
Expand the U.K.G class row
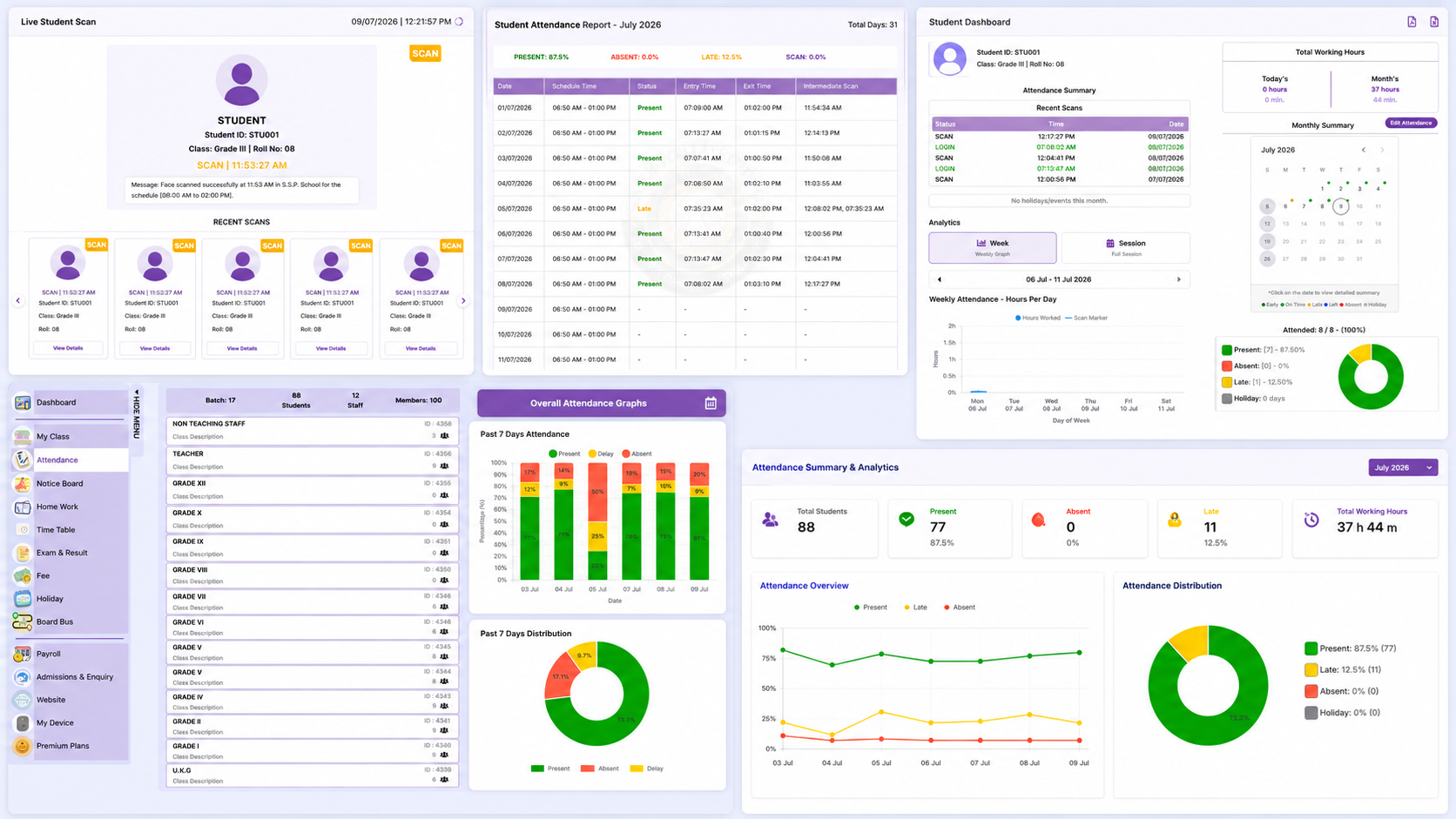pyautogui.click(x=312, y=775)
